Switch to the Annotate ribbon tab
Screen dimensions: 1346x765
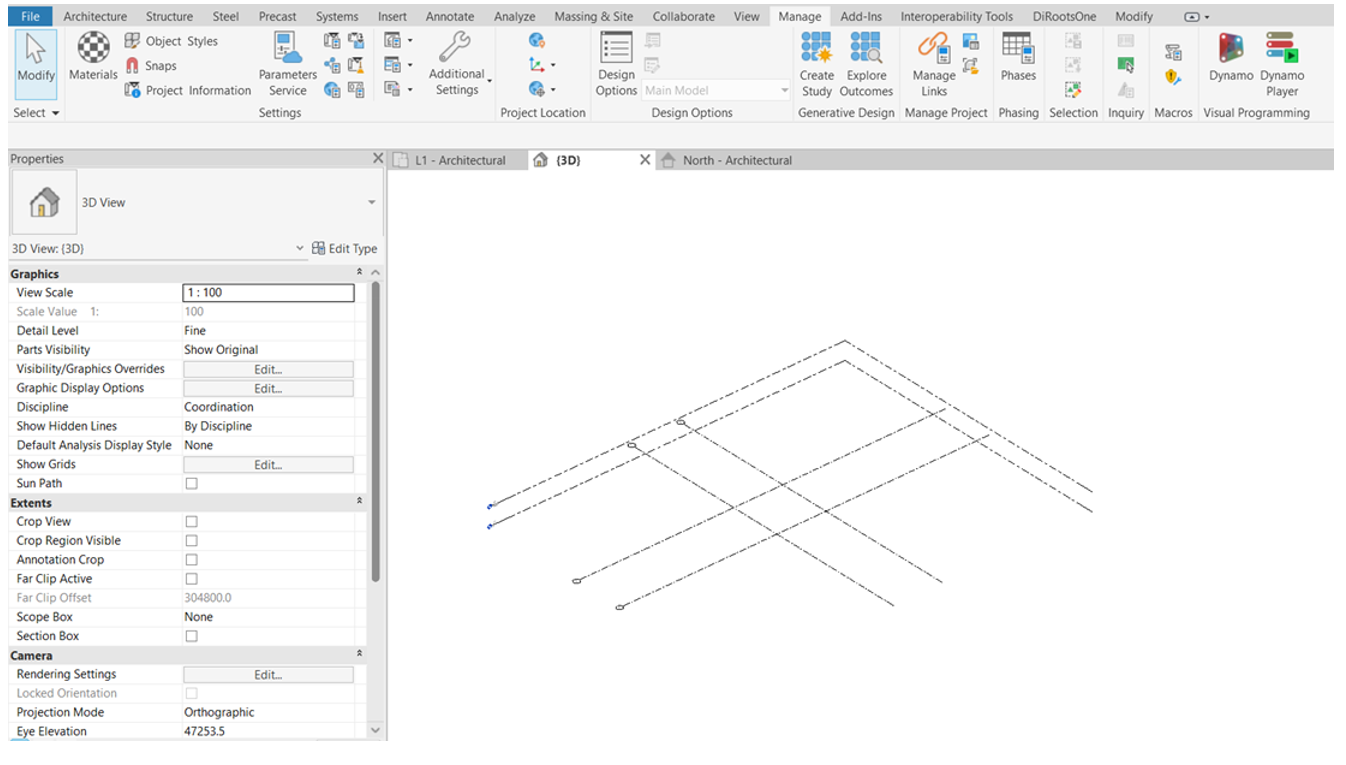pos(449,16)
